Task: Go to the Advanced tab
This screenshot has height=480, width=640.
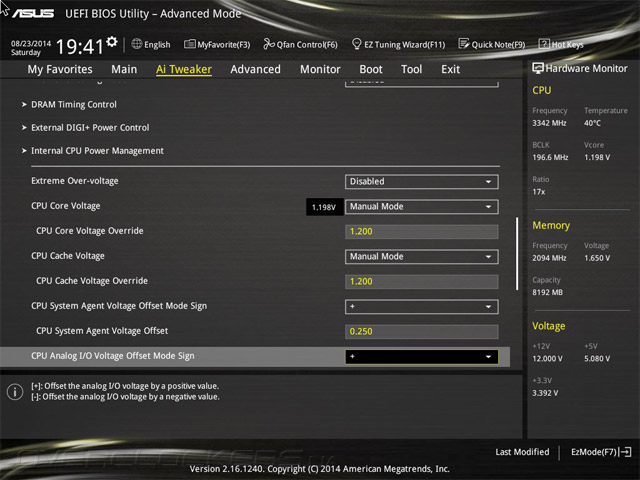Action: 256,69
